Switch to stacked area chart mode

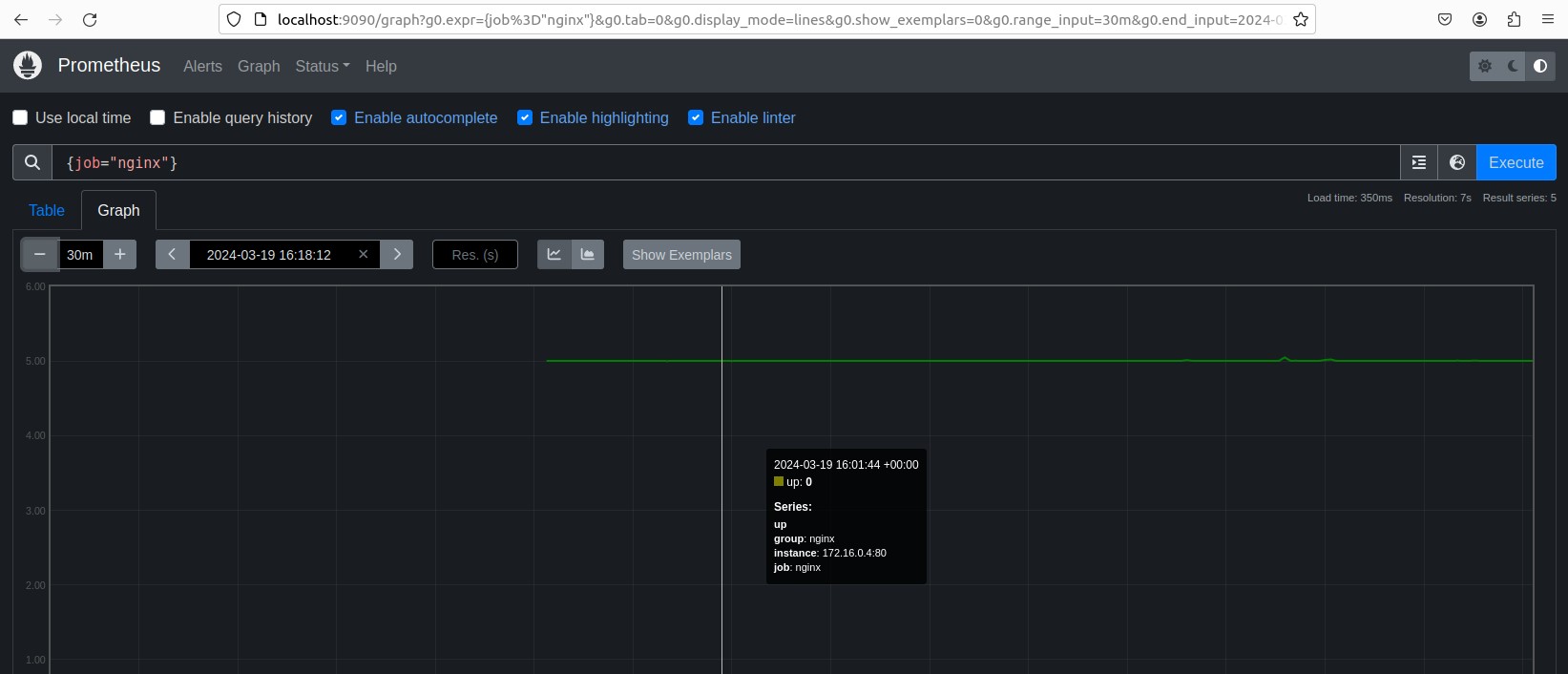pyautogui.click(x=588, y=255)
